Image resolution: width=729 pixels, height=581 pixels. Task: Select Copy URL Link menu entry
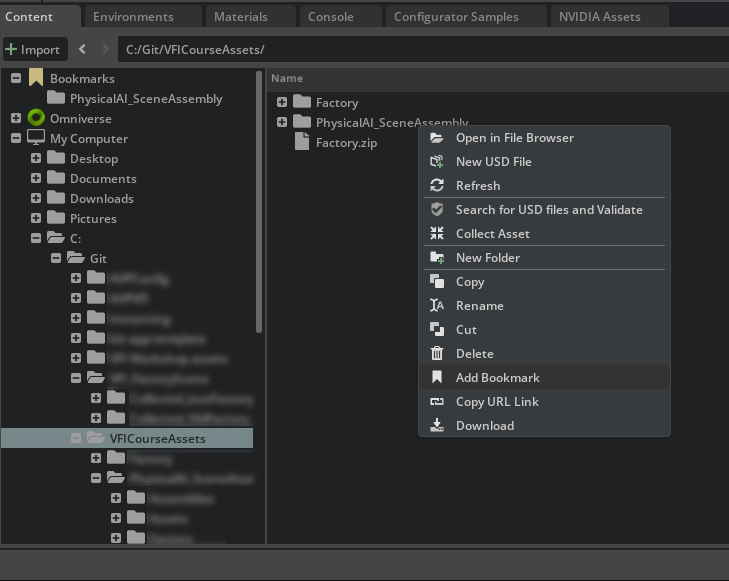tap(497, 401)
